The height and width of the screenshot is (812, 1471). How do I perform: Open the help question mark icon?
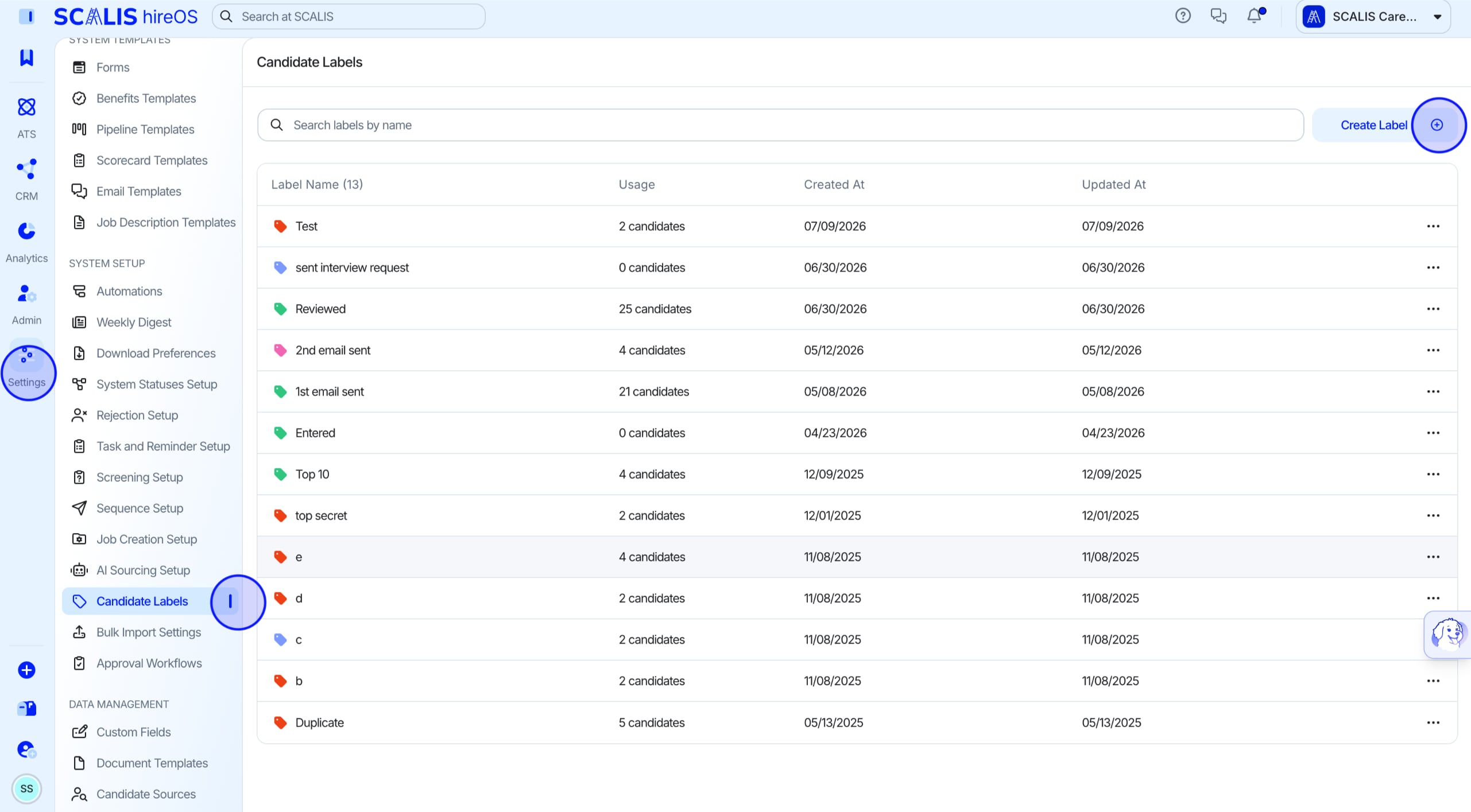tap(1183, 16)
